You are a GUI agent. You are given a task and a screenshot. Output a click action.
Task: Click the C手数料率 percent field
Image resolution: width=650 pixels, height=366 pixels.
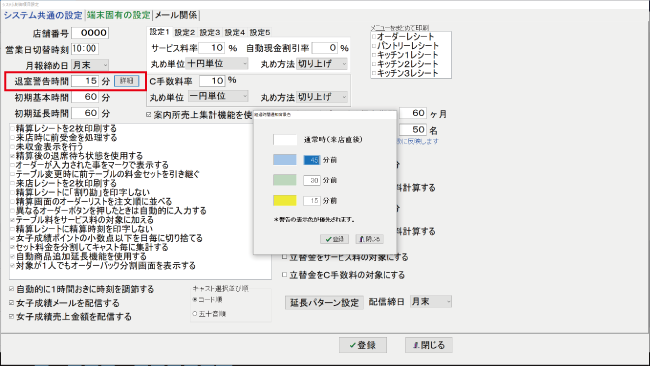212,81
